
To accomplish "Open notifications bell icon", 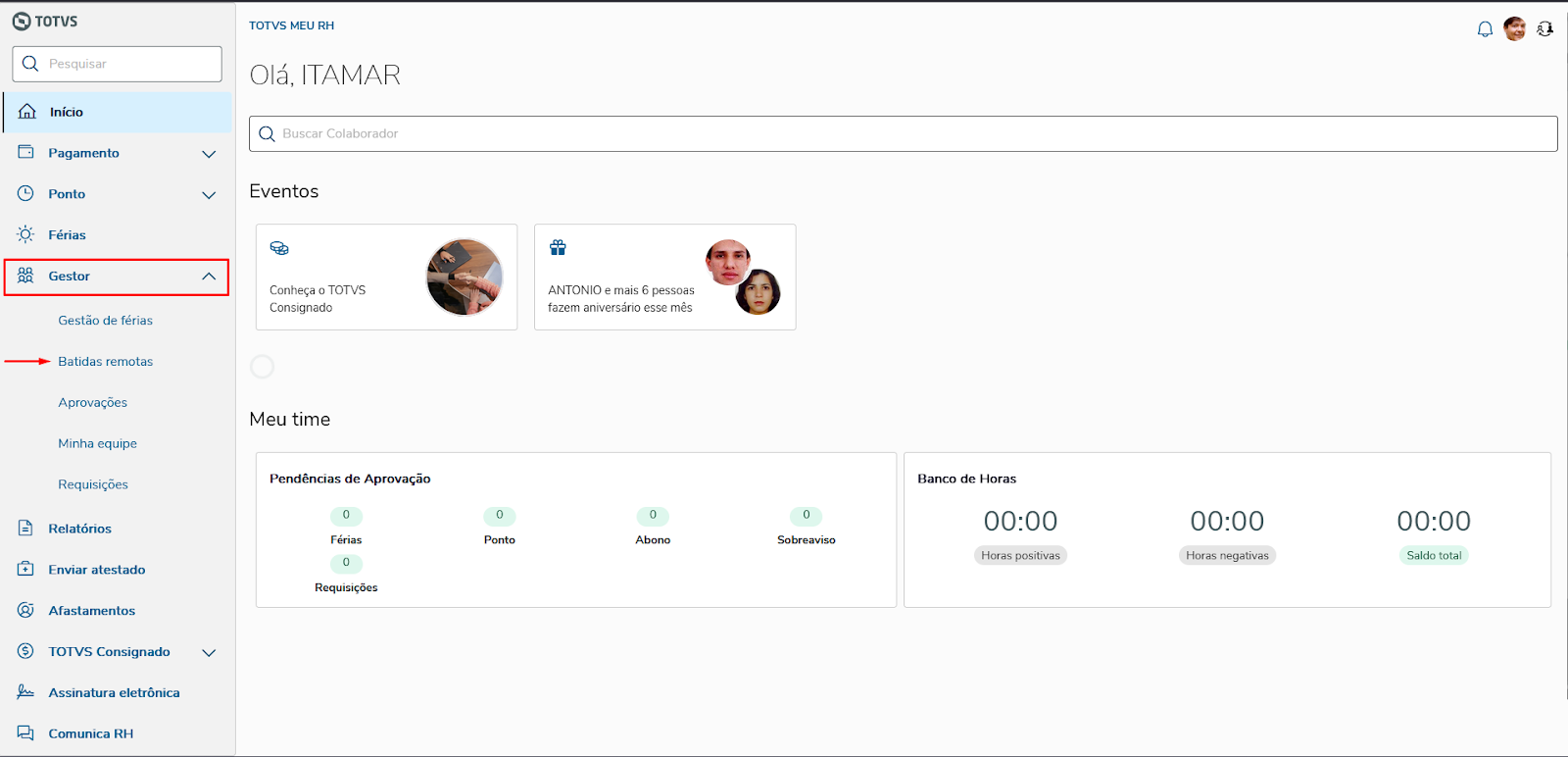I will click(1485, 29).
